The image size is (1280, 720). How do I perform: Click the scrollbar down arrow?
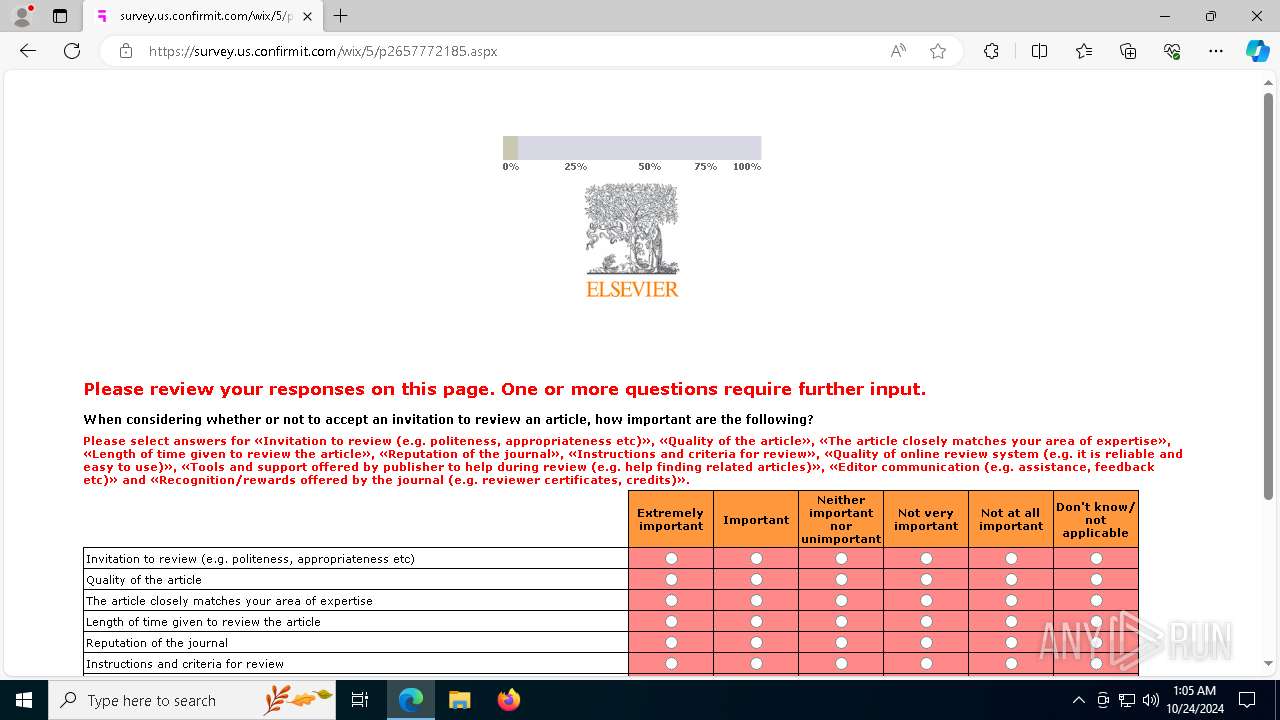(x=1268, y=663)
